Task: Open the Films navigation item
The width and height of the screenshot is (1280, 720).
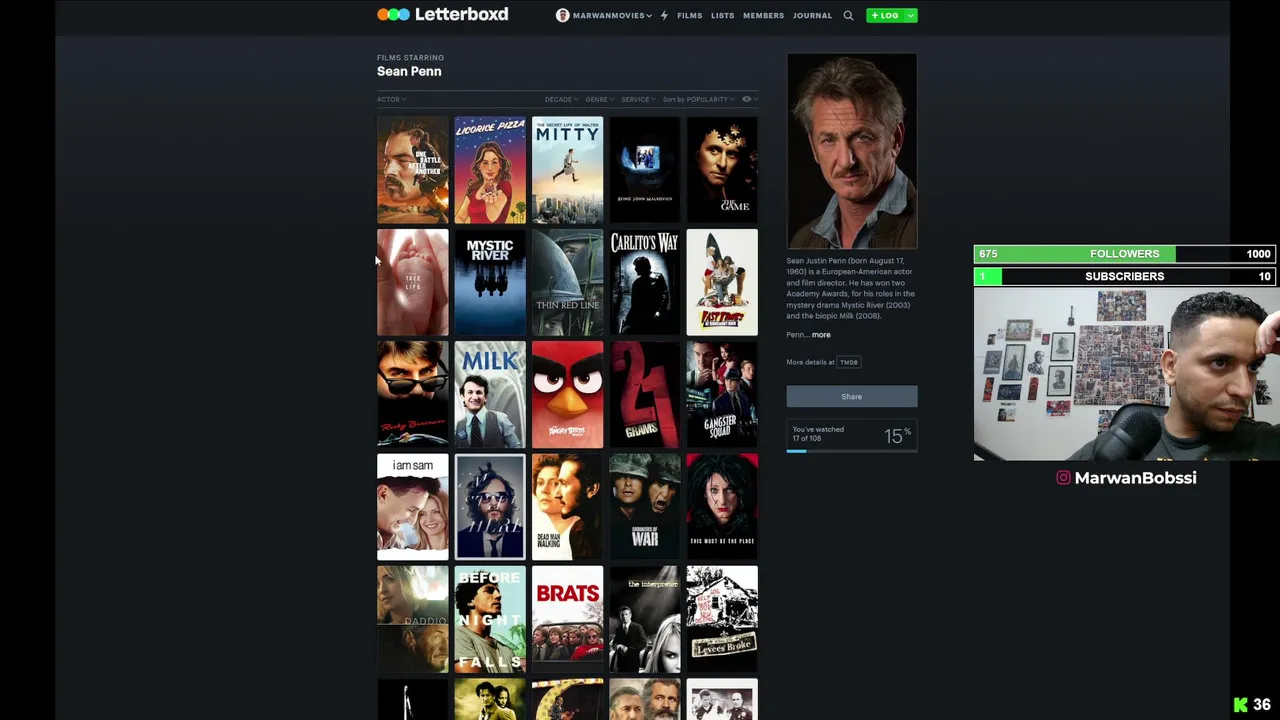Action: [x=689, y=15]
